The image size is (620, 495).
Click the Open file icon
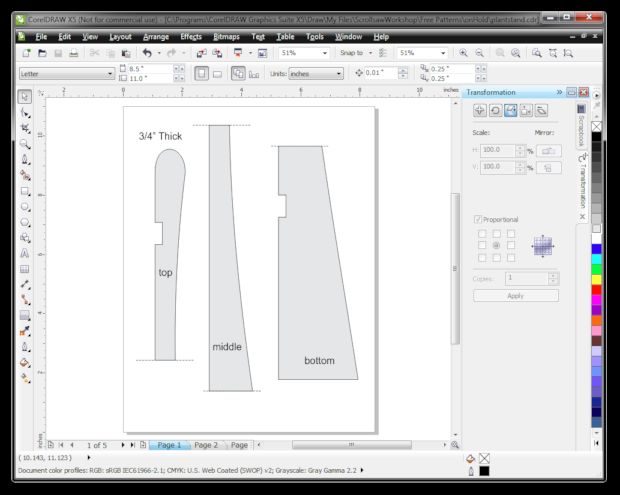point(42,53)
